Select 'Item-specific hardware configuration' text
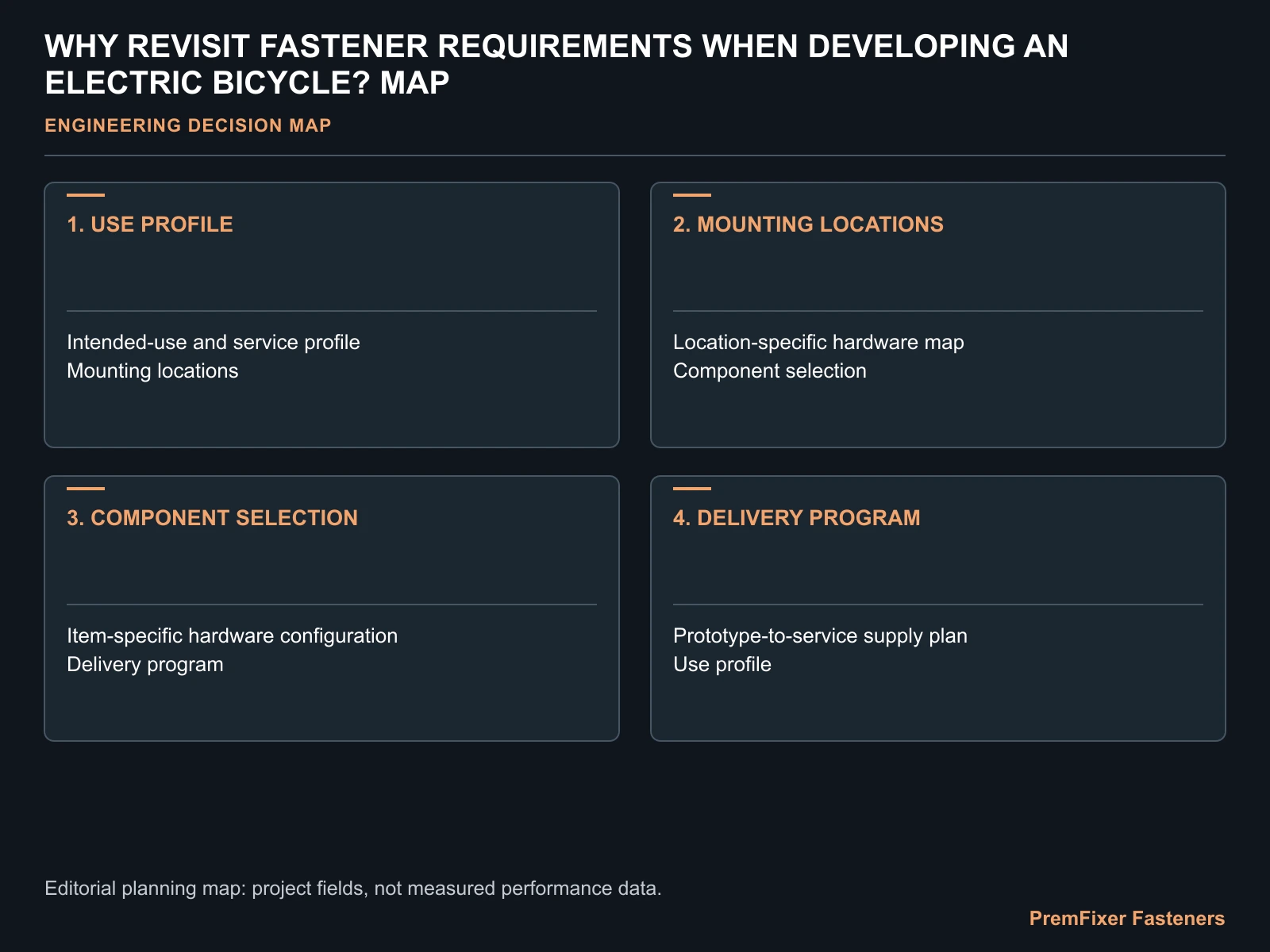 233,636
